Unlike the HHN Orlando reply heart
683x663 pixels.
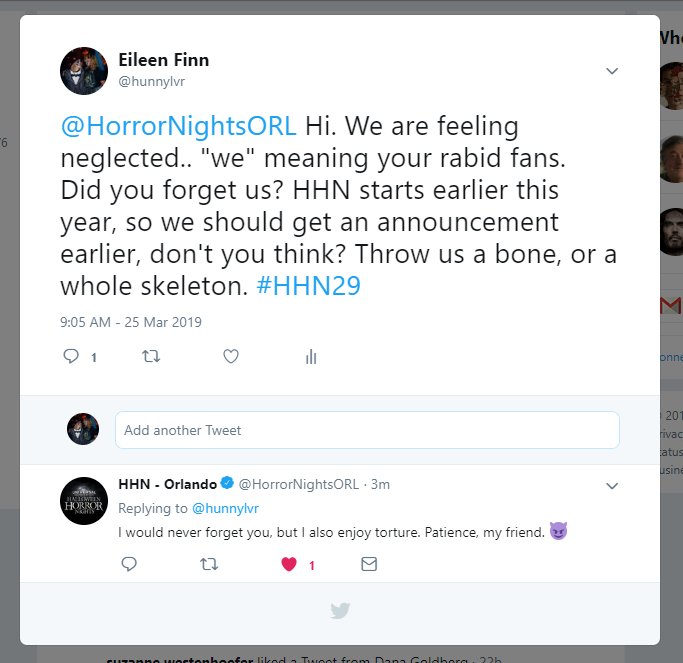[x=289, y=564]
